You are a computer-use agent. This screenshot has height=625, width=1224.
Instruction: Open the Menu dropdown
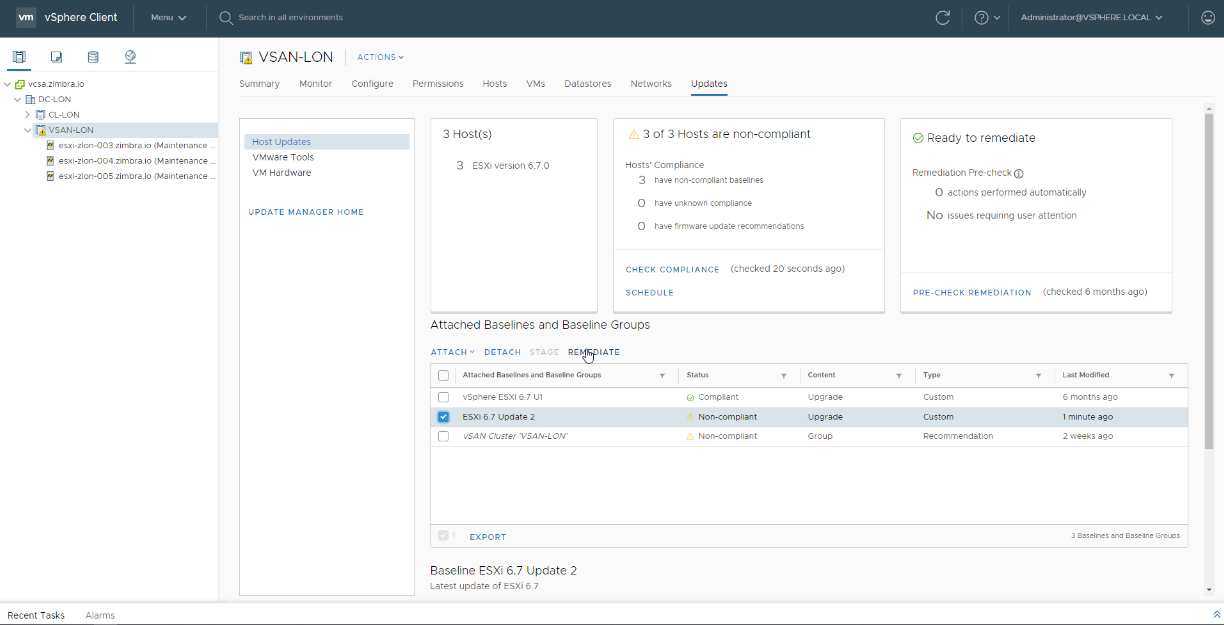(168, 17)
